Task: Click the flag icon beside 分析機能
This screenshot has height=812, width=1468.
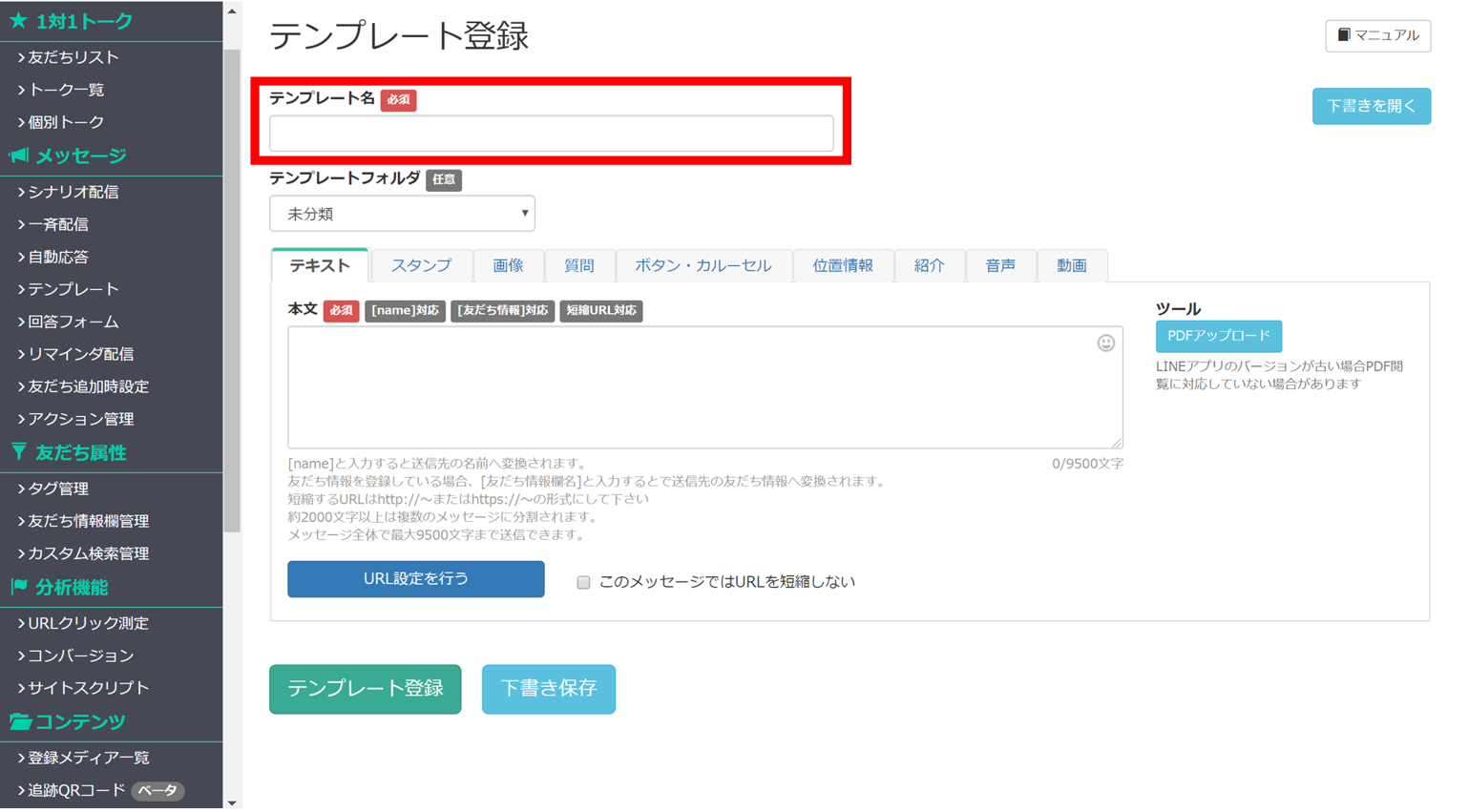Action: tap(19, 587)
